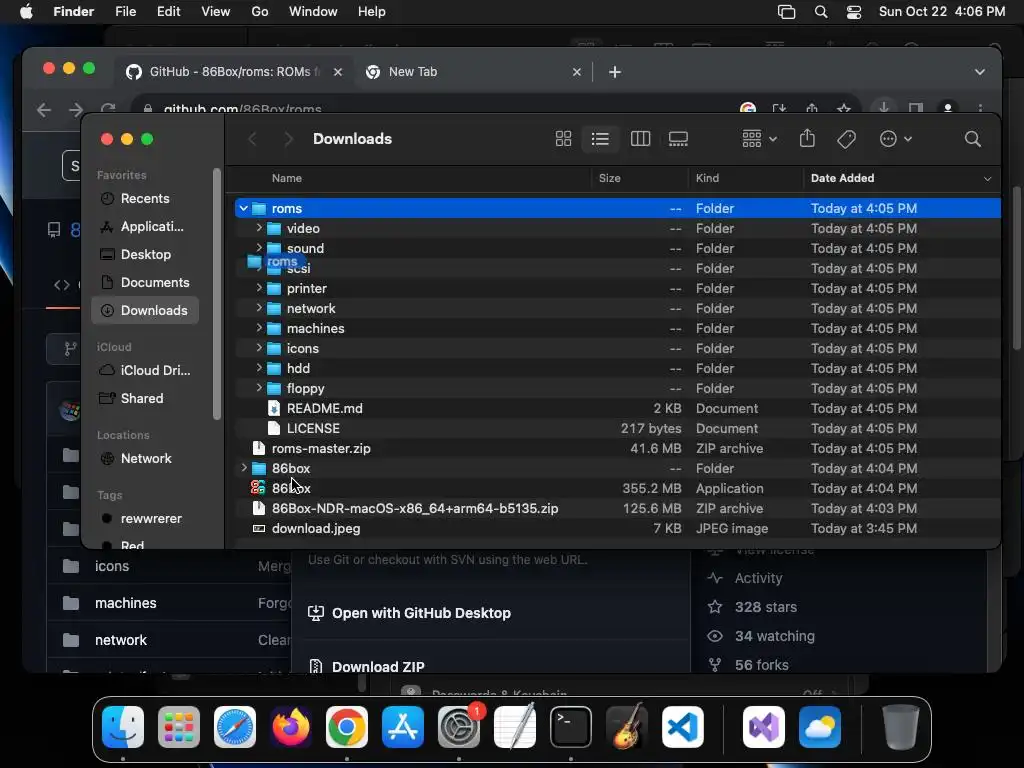
Task: Expand the machines folder in Finder
Action: coord(259,328)
